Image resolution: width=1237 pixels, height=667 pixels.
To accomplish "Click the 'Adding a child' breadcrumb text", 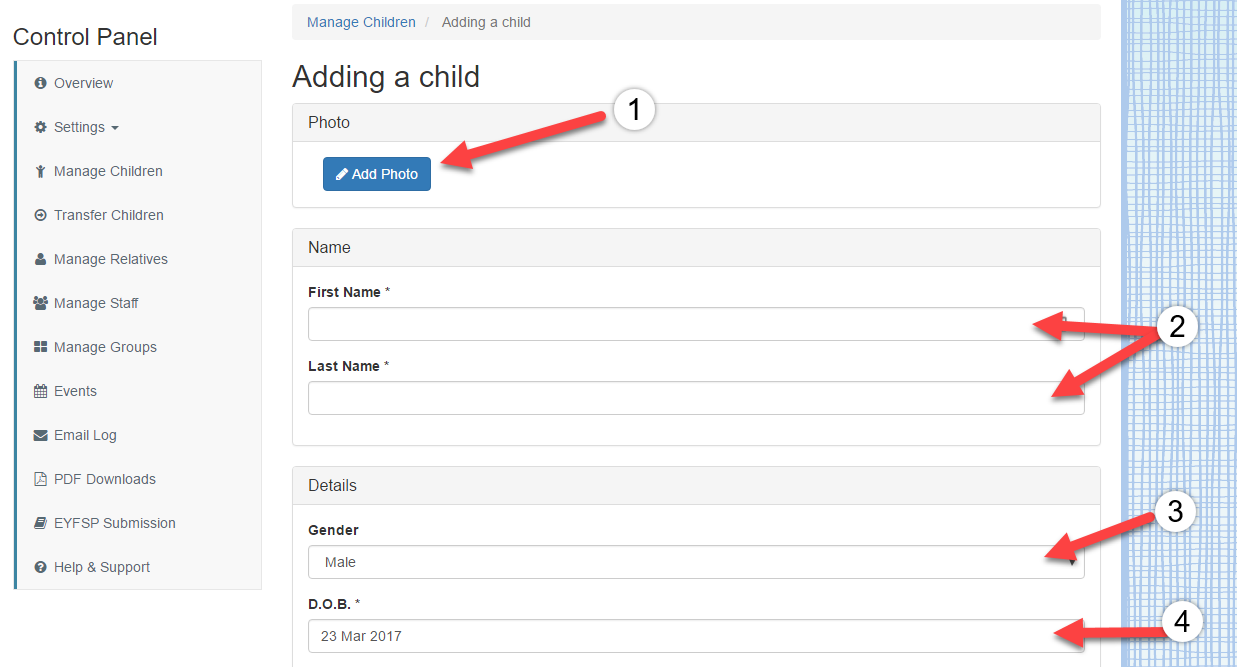I will (x=486, y=22).
